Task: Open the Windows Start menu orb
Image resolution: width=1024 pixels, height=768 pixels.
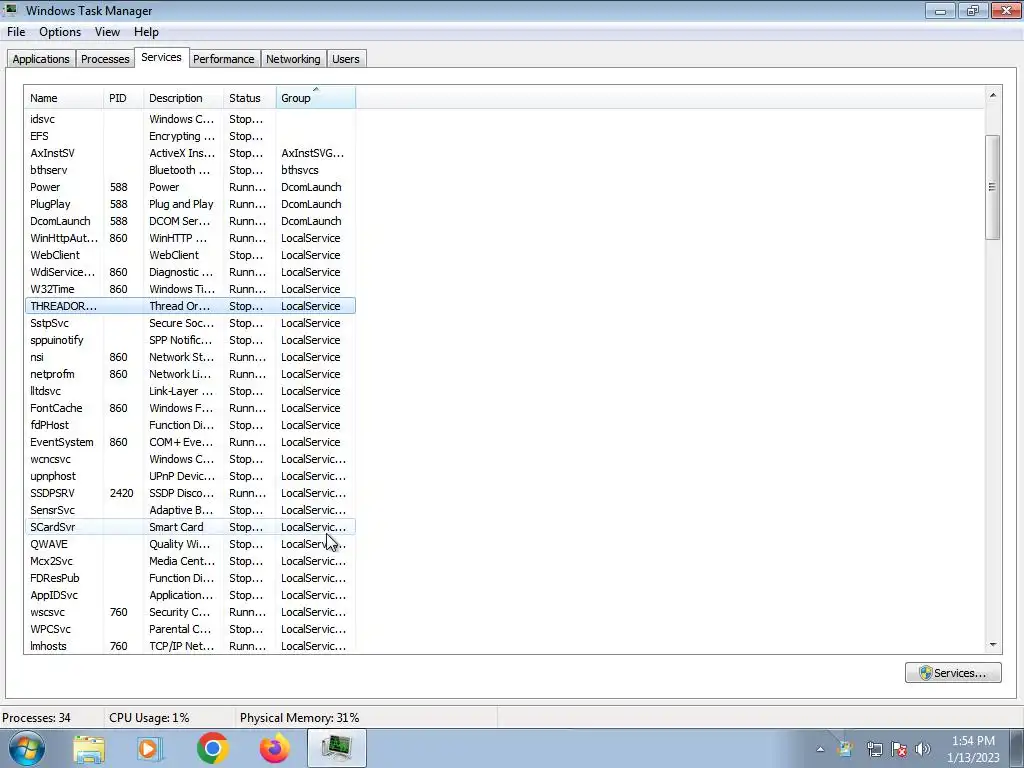Action: (x=27, y=748)
